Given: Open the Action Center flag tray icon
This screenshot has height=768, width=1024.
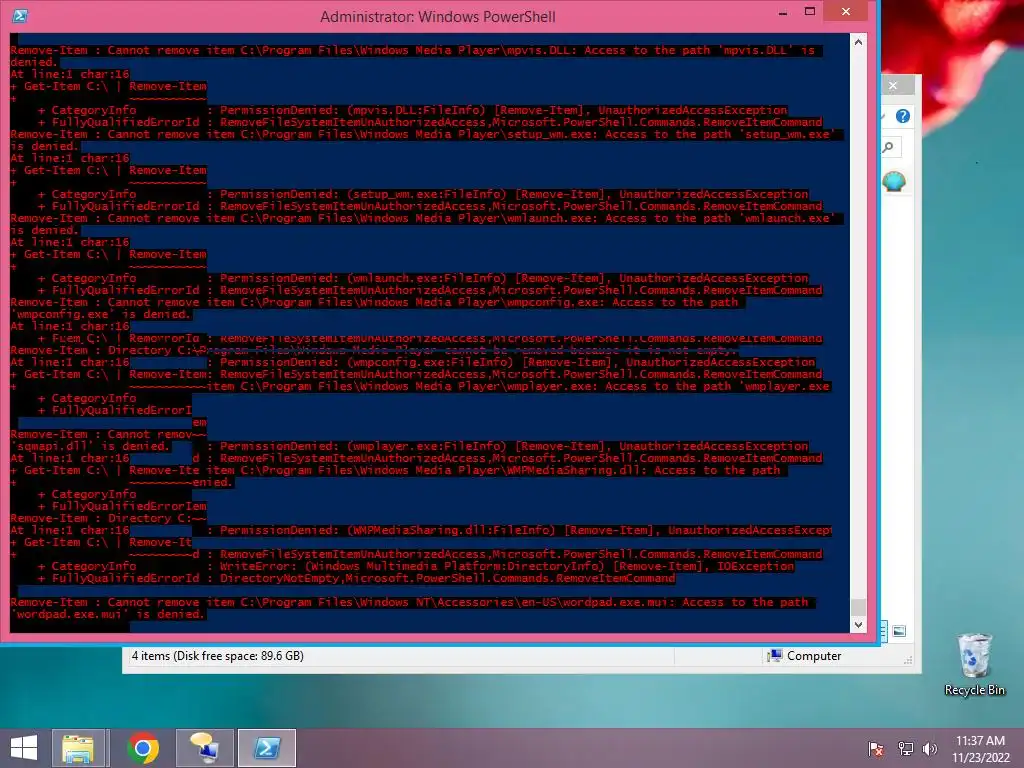Looking at the screenshot, I should click(x=875, y=749).
